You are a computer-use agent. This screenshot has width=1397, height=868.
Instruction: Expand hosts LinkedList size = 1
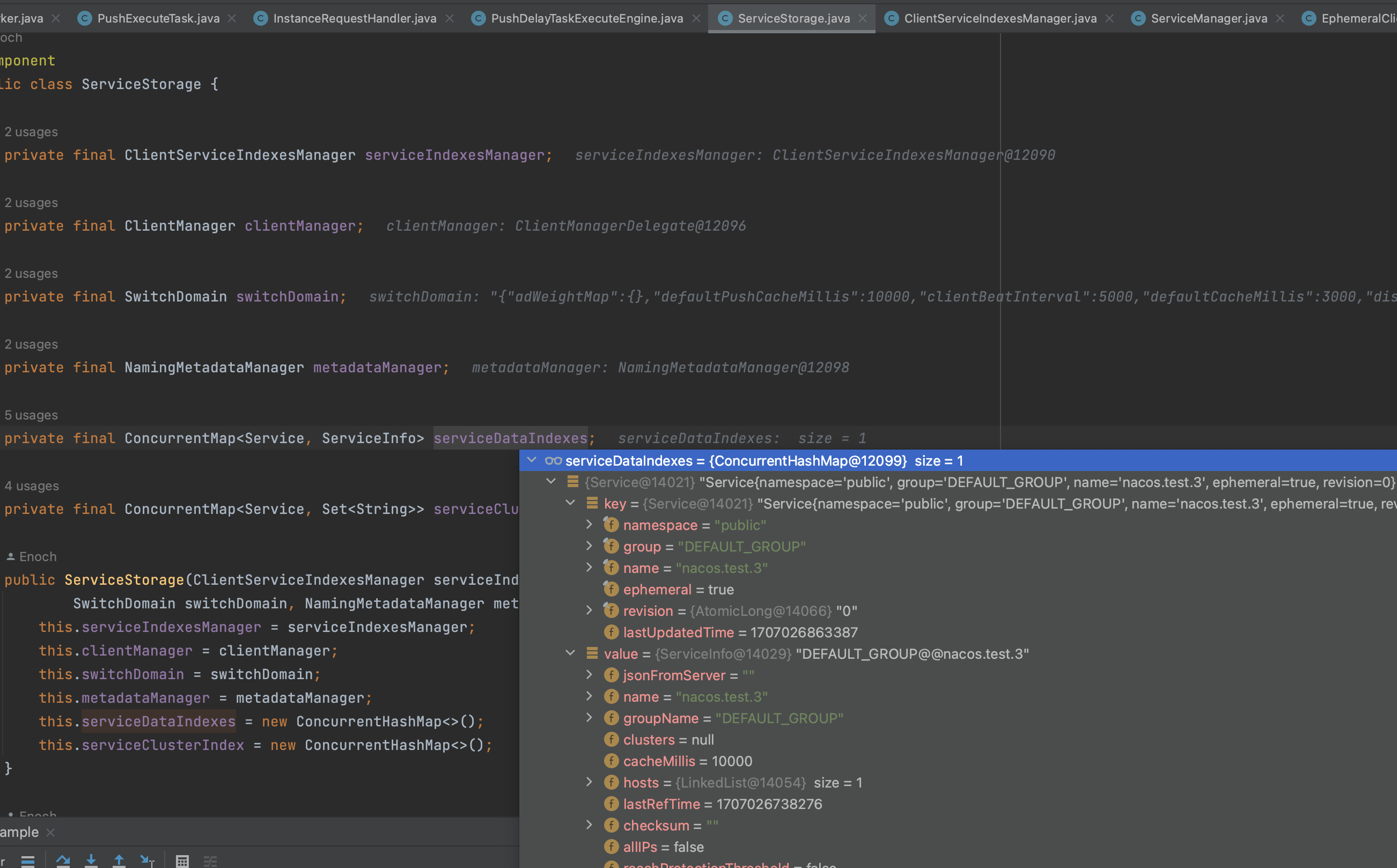coord(589,782)
